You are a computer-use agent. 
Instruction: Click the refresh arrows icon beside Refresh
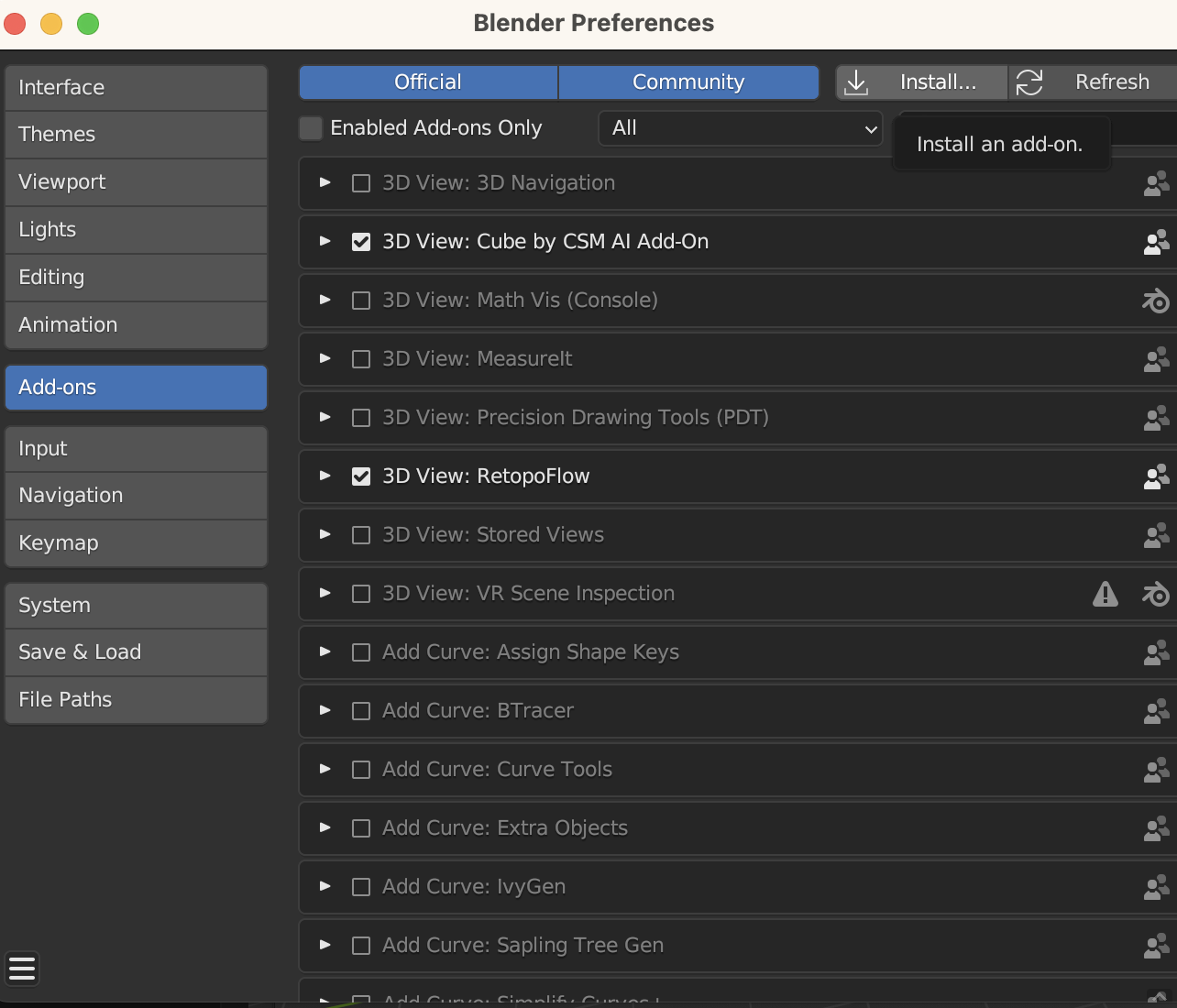click(x=1029, y=82)
